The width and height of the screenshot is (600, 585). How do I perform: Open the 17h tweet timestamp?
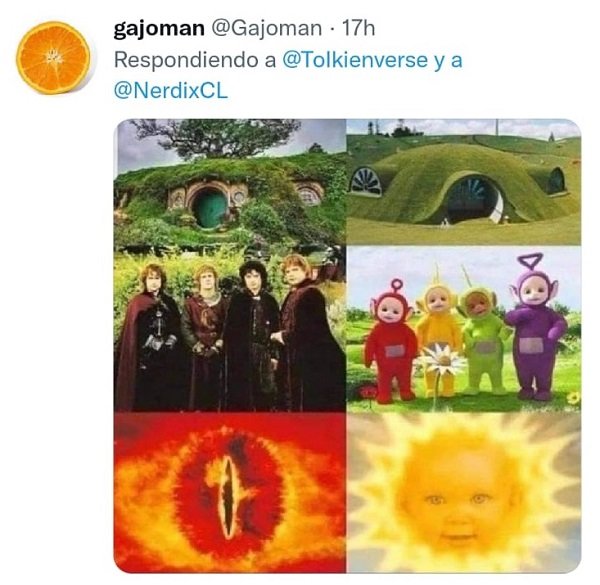pyautogui.click(x=358, y=28)
